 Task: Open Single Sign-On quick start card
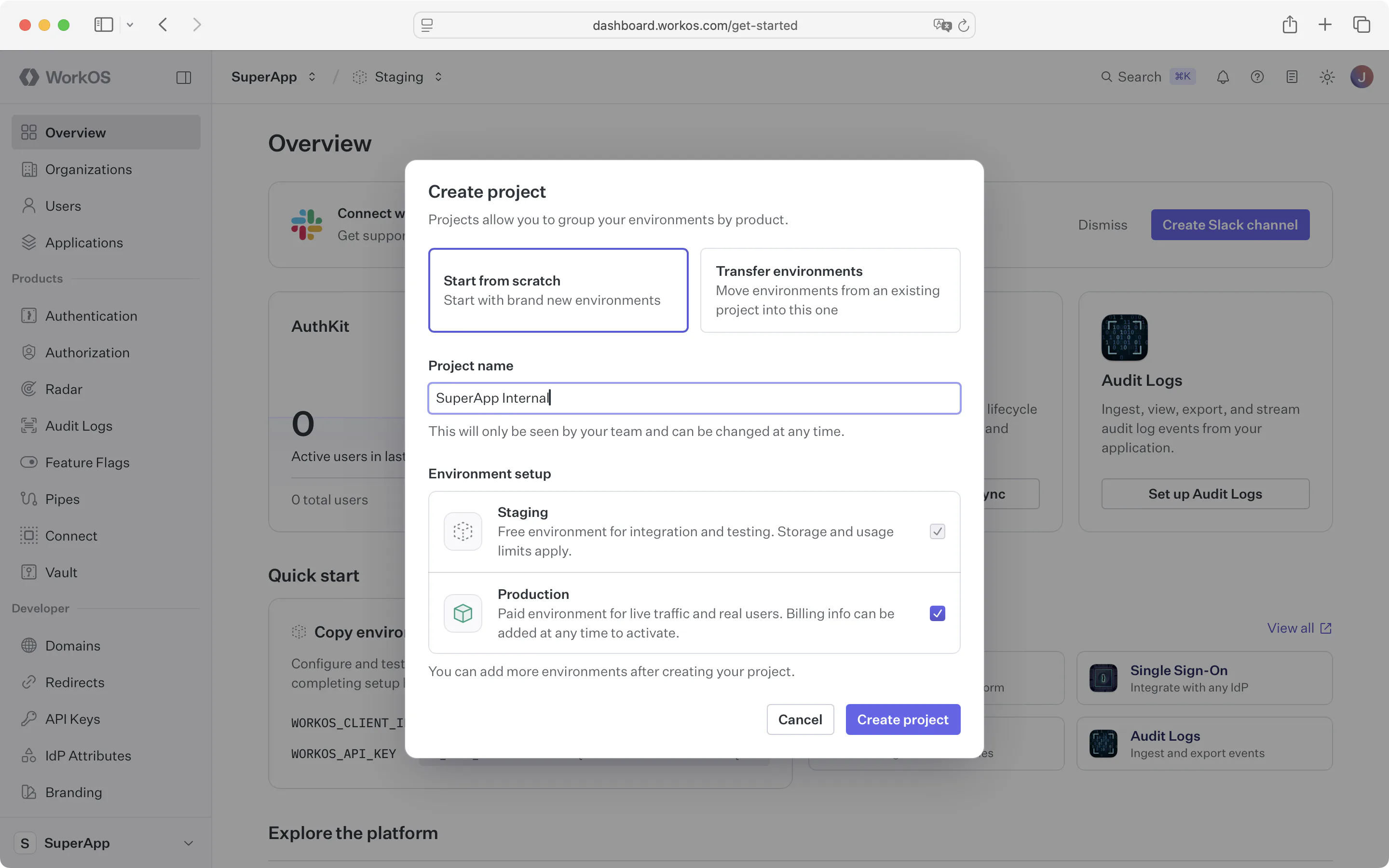(x=1204, y=678)
